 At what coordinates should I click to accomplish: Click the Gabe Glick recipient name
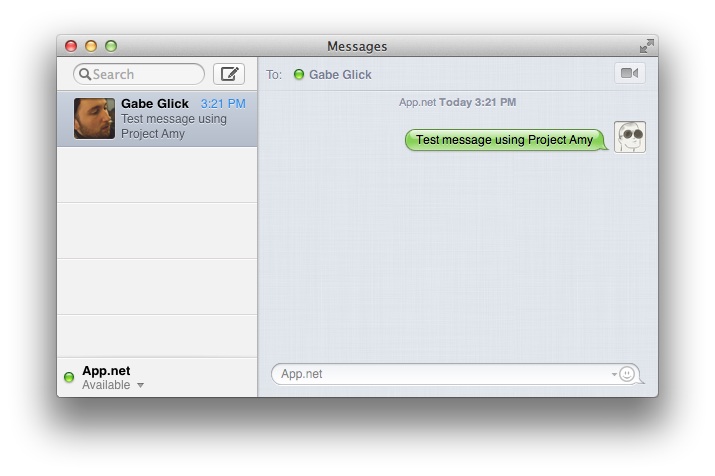[340, 74]
